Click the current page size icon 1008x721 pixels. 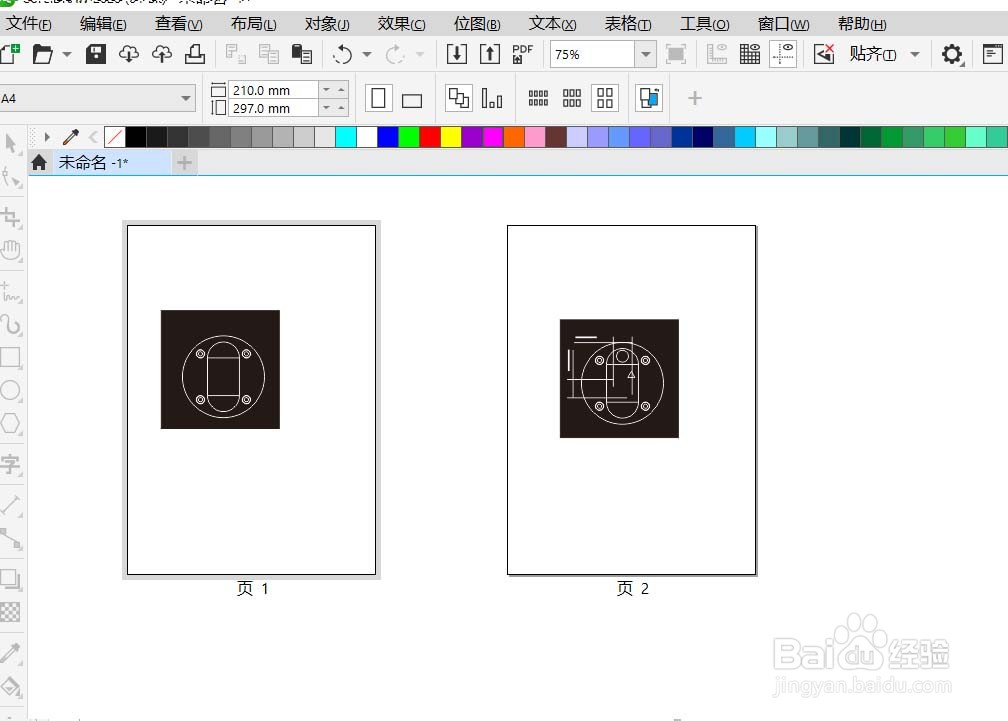coord(492,98)
